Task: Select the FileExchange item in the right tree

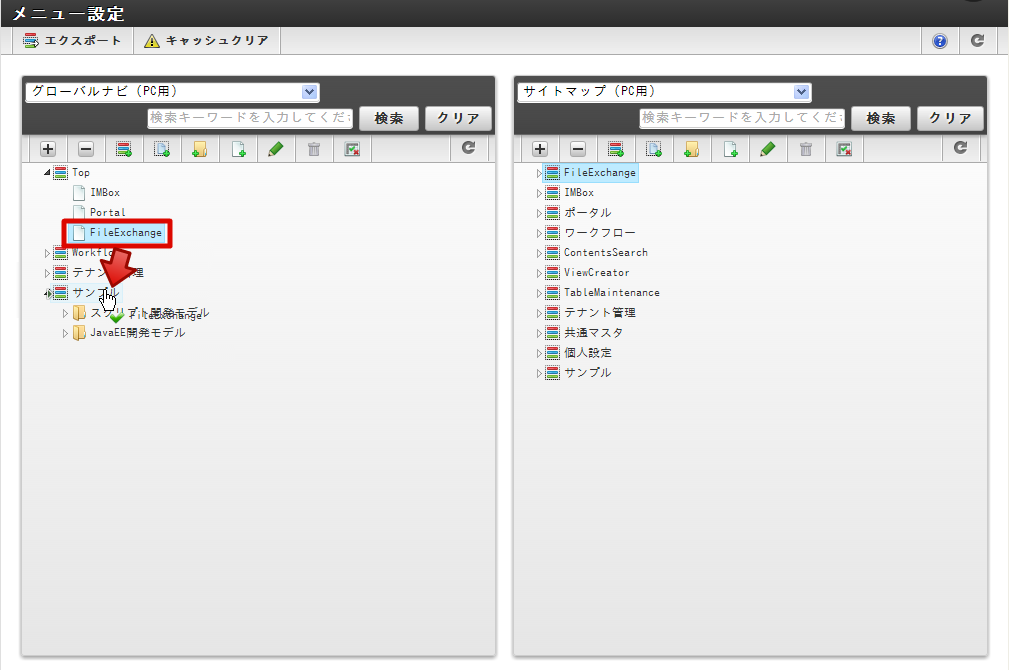Action: (598, 172)
